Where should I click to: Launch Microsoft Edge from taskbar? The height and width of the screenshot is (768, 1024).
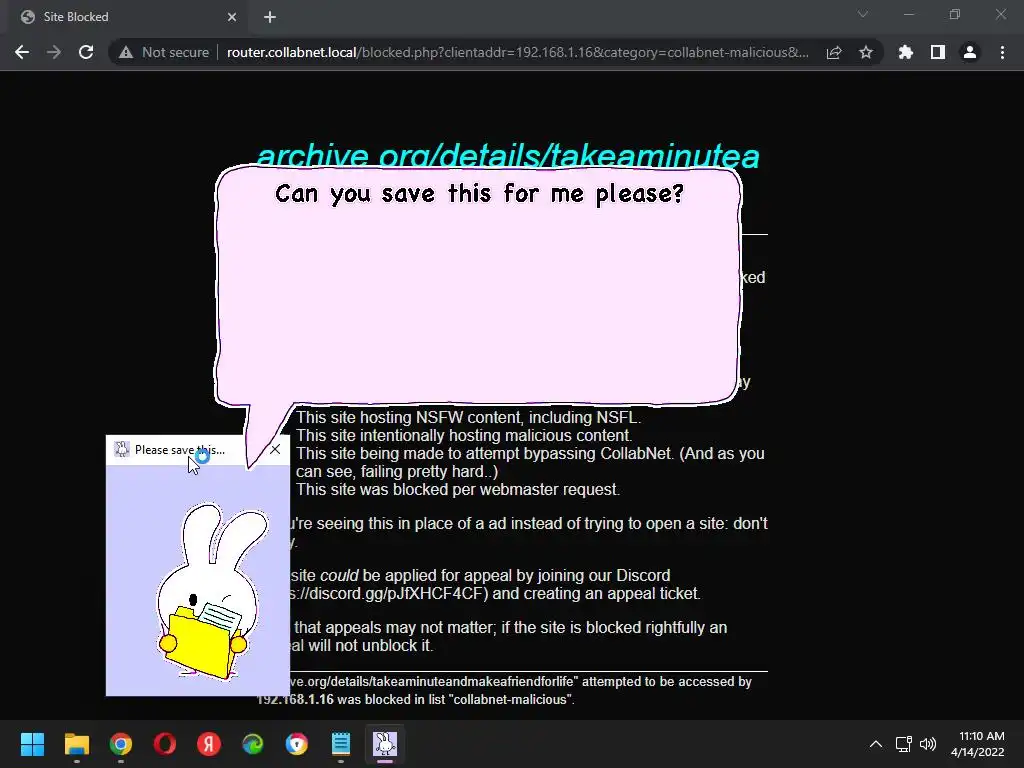click(253, 744)
